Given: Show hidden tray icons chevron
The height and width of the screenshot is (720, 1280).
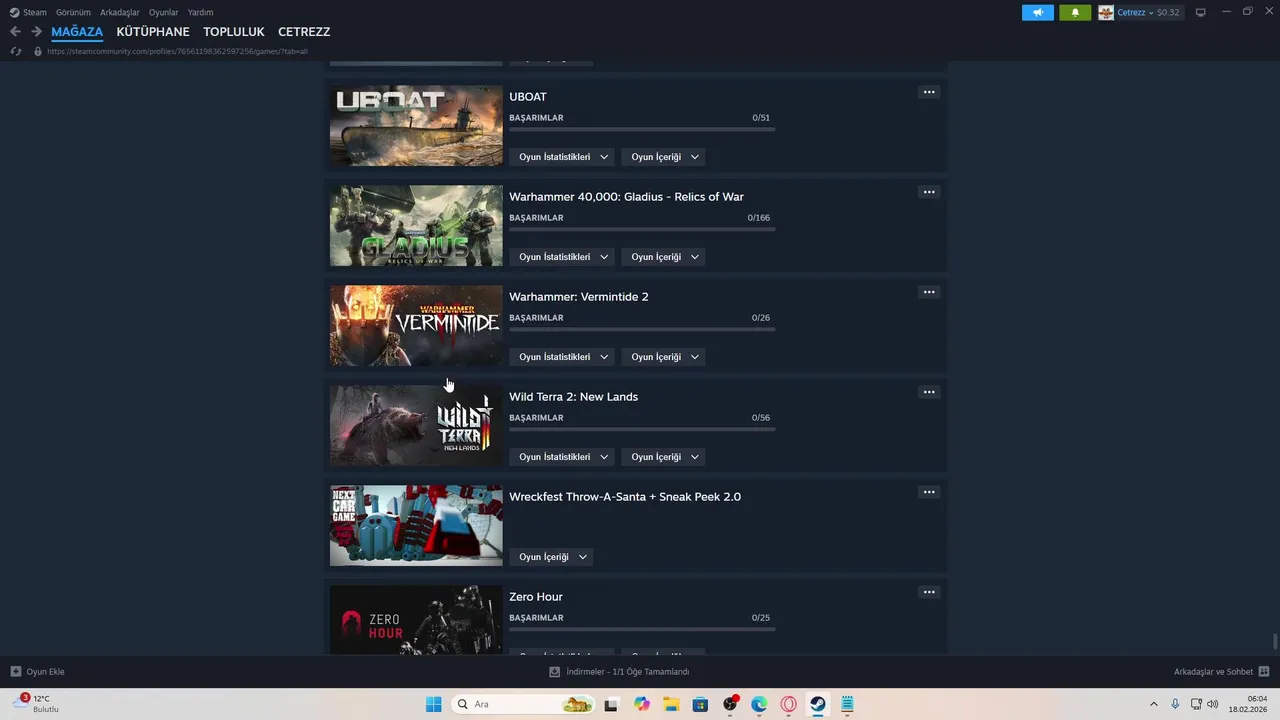Looking at the screenshot, I should pyautogui.click(x=1153, y=704).
